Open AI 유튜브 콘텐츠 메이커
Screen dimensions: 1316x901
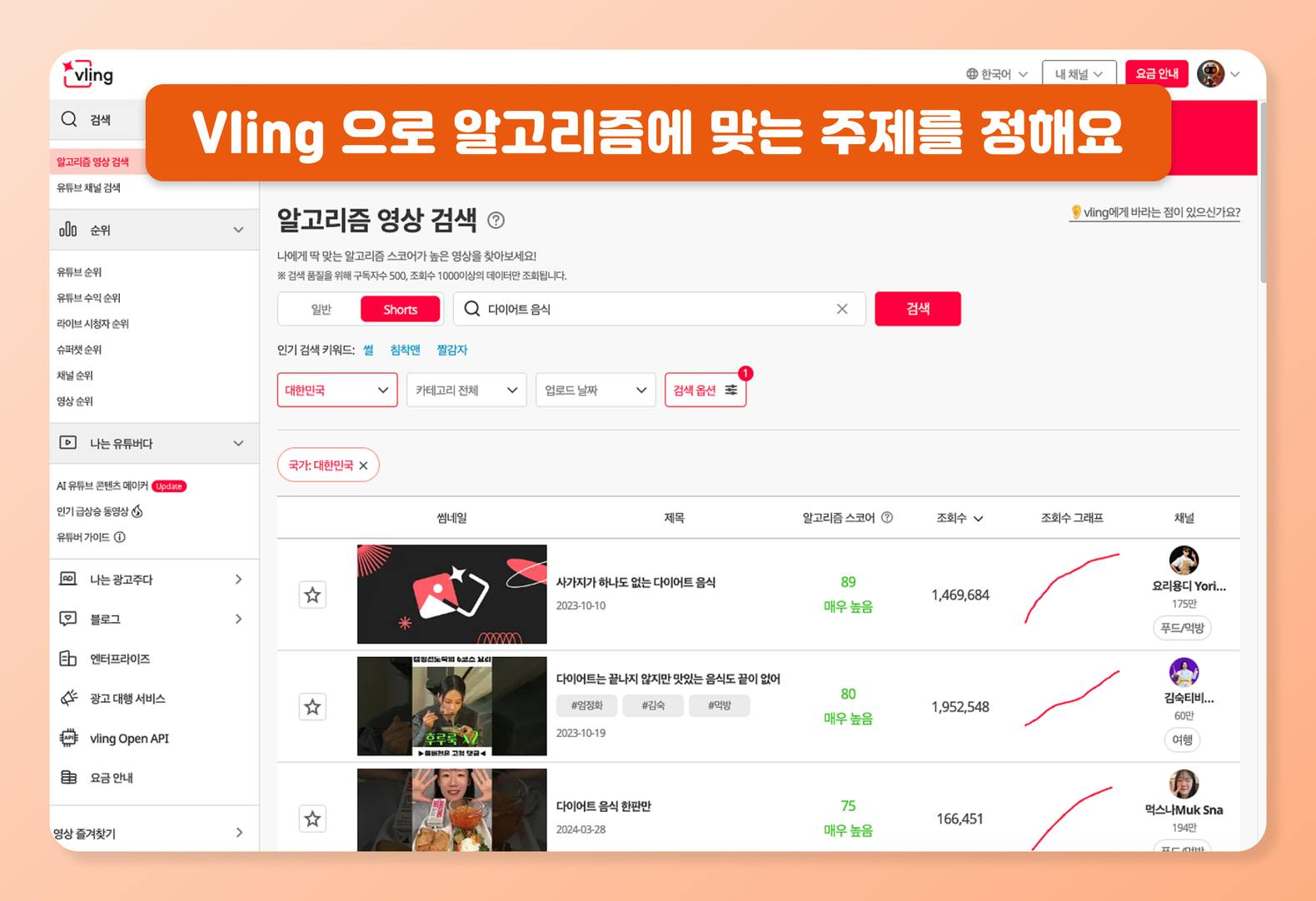102,485
